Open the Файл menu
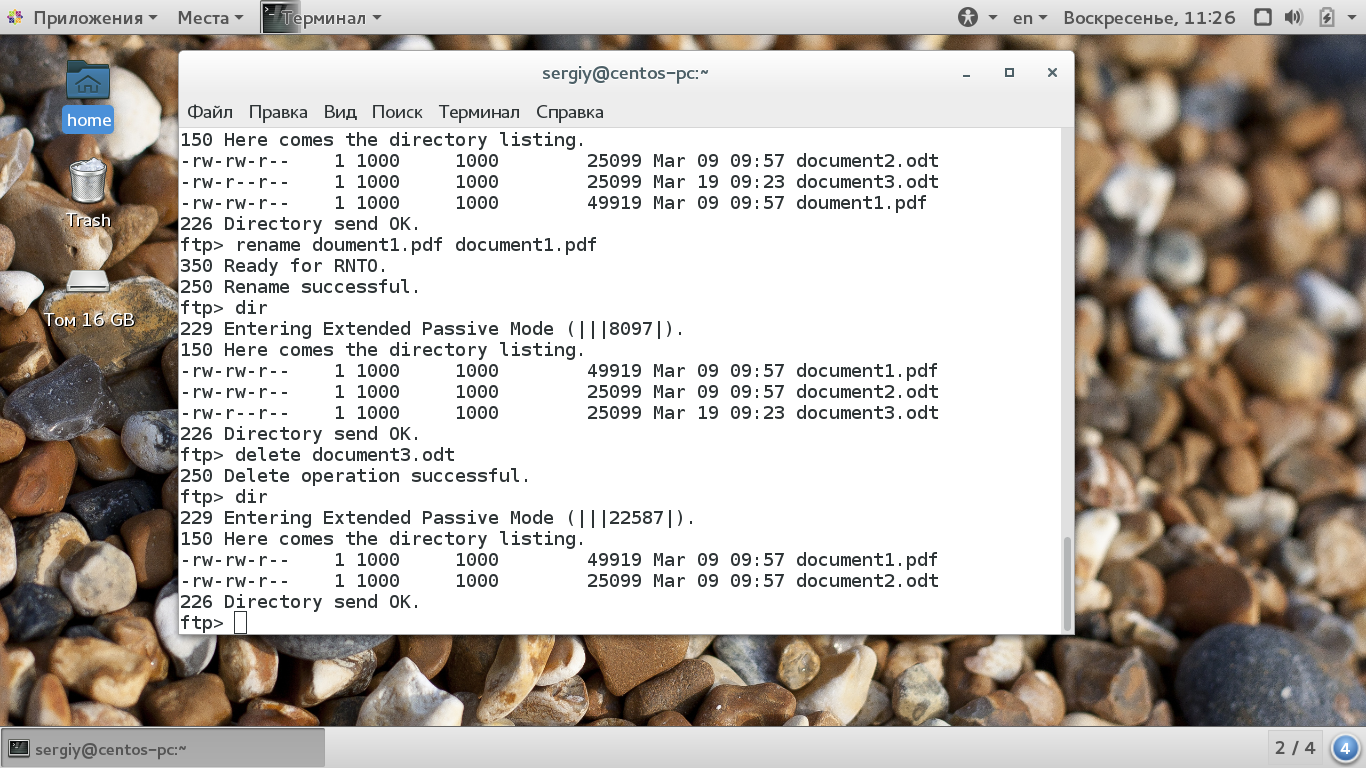1366x768 pixels. click(209, 112)
